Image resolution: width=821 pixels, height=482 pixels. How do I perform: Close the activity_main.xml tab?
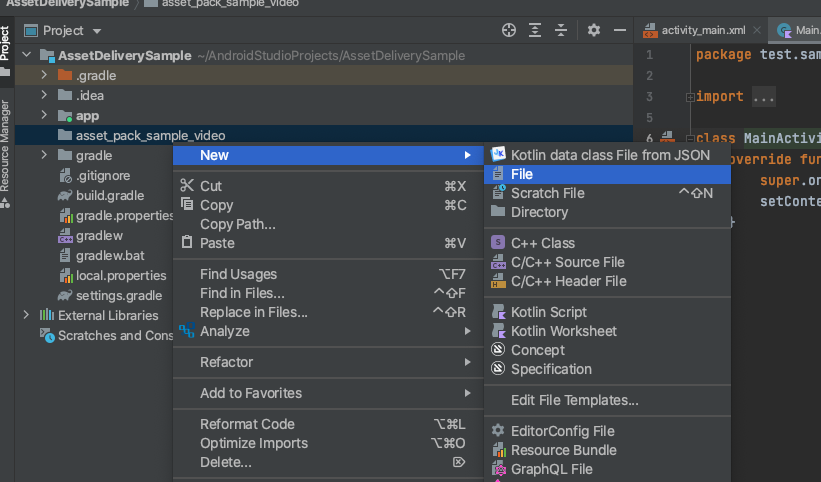click(x=757, y=30)
